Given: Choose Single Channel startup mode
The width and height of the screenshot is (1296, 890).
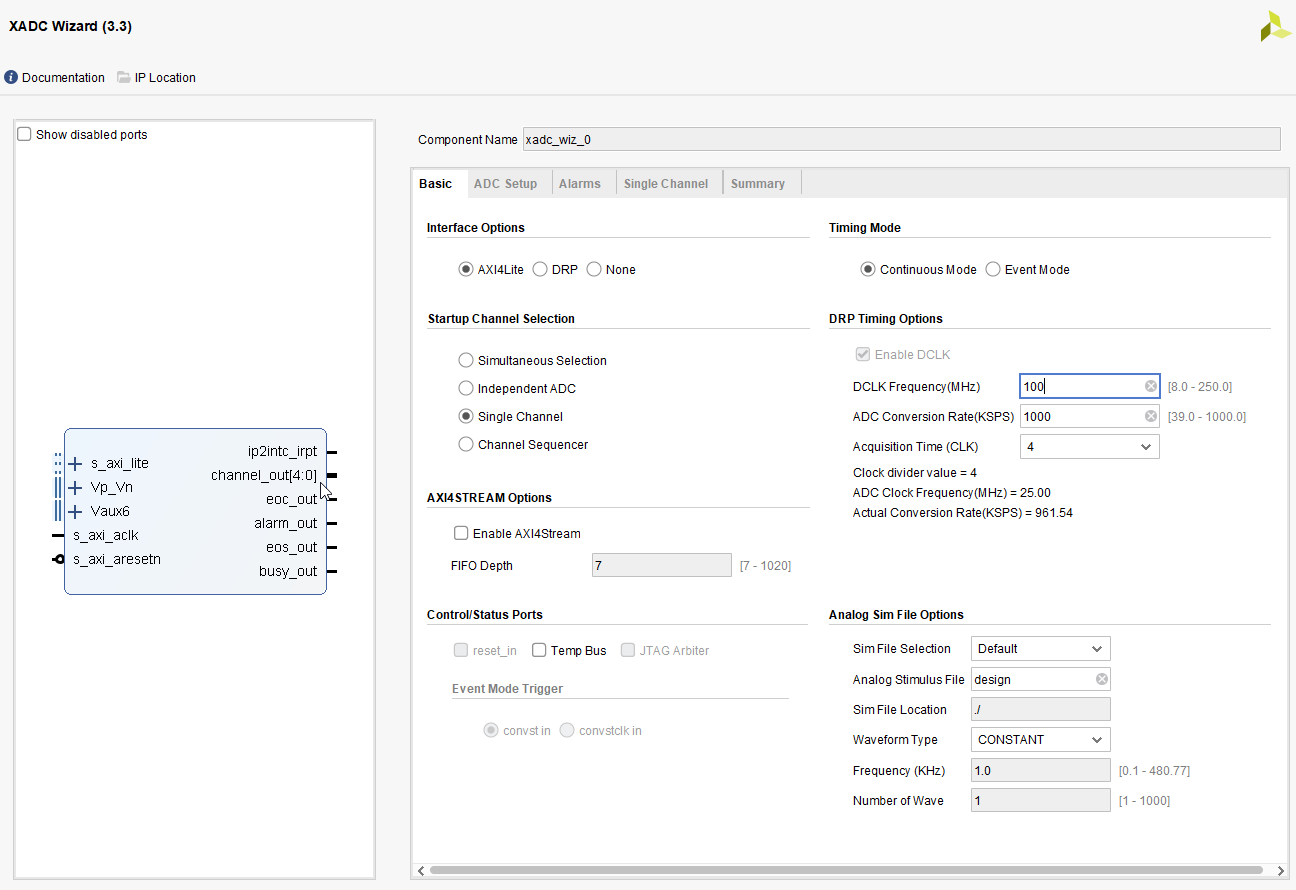Looking at the screenshot, I should coord(465,416).
